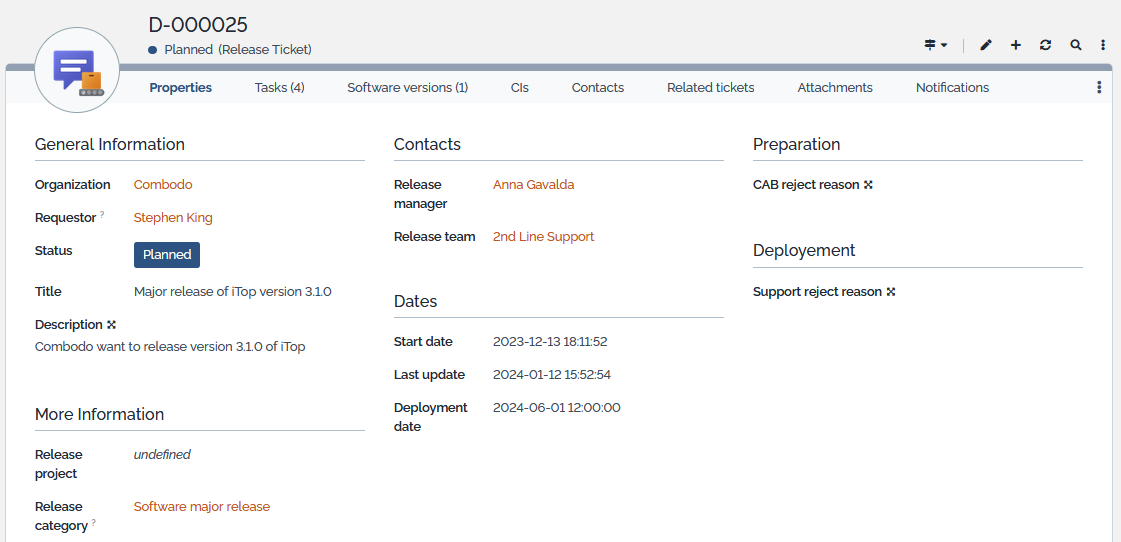The width and height of the screenshot is (1121, 542).
Task: Click the magnifier search icon
Action: click(x=1076, y=45)
